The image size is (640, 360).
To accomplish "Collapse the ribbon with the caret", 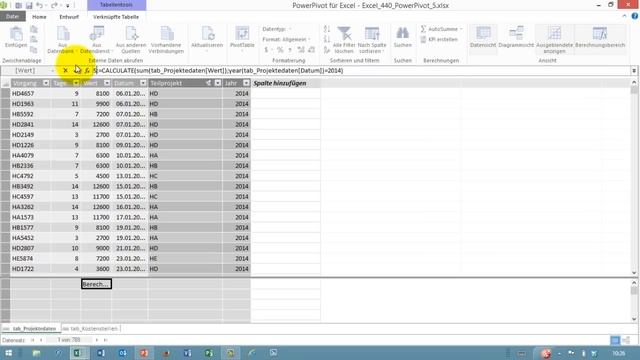I will 624,16.
